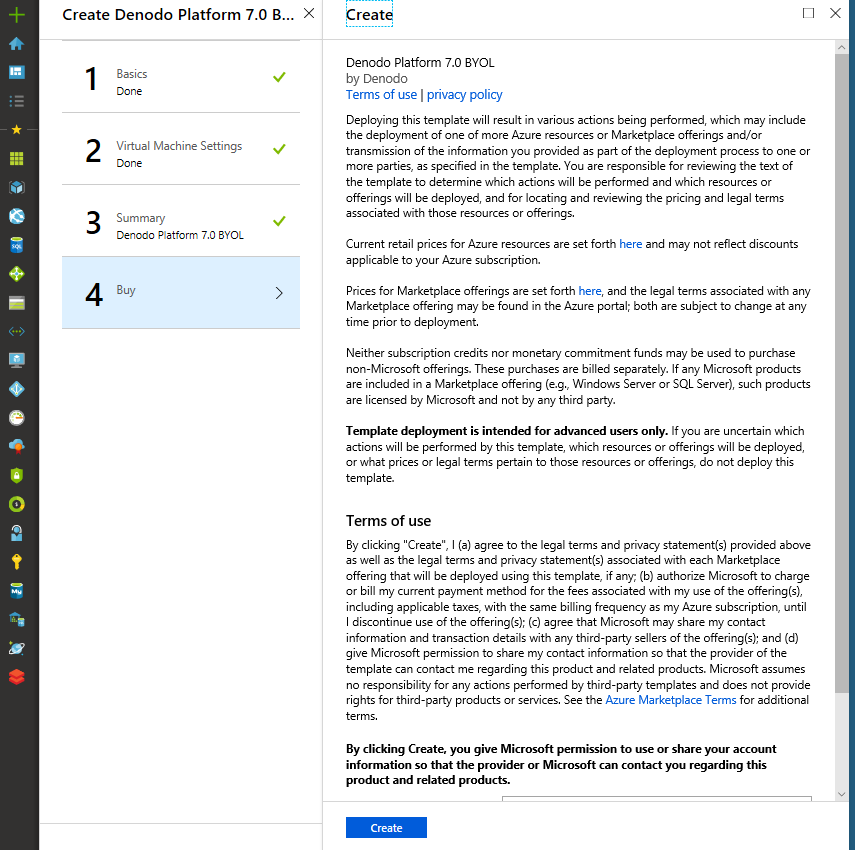
Task: Select step 2 Virtual Machine Settings
Action: pos(181,149)
